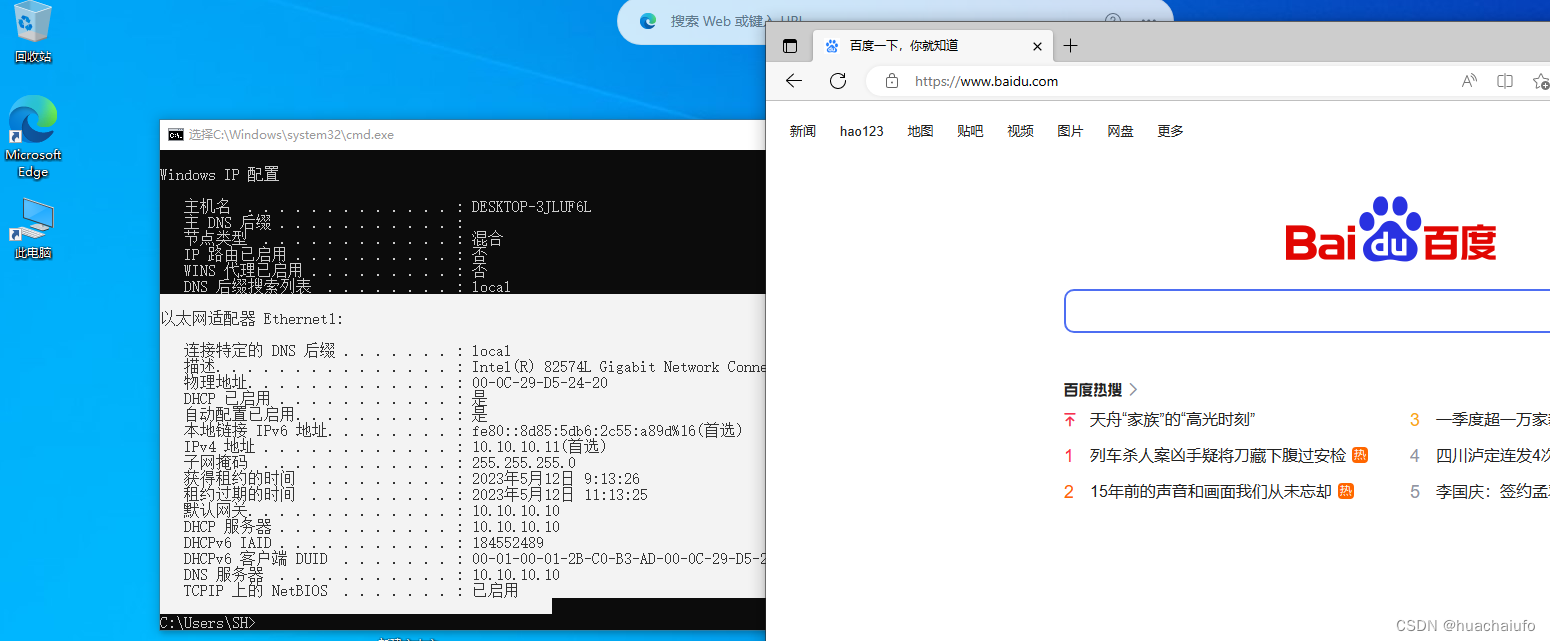Click the Baidu search input box
The height and width of the screenshot is (641, 1550).
click(x=1300, y=311)
